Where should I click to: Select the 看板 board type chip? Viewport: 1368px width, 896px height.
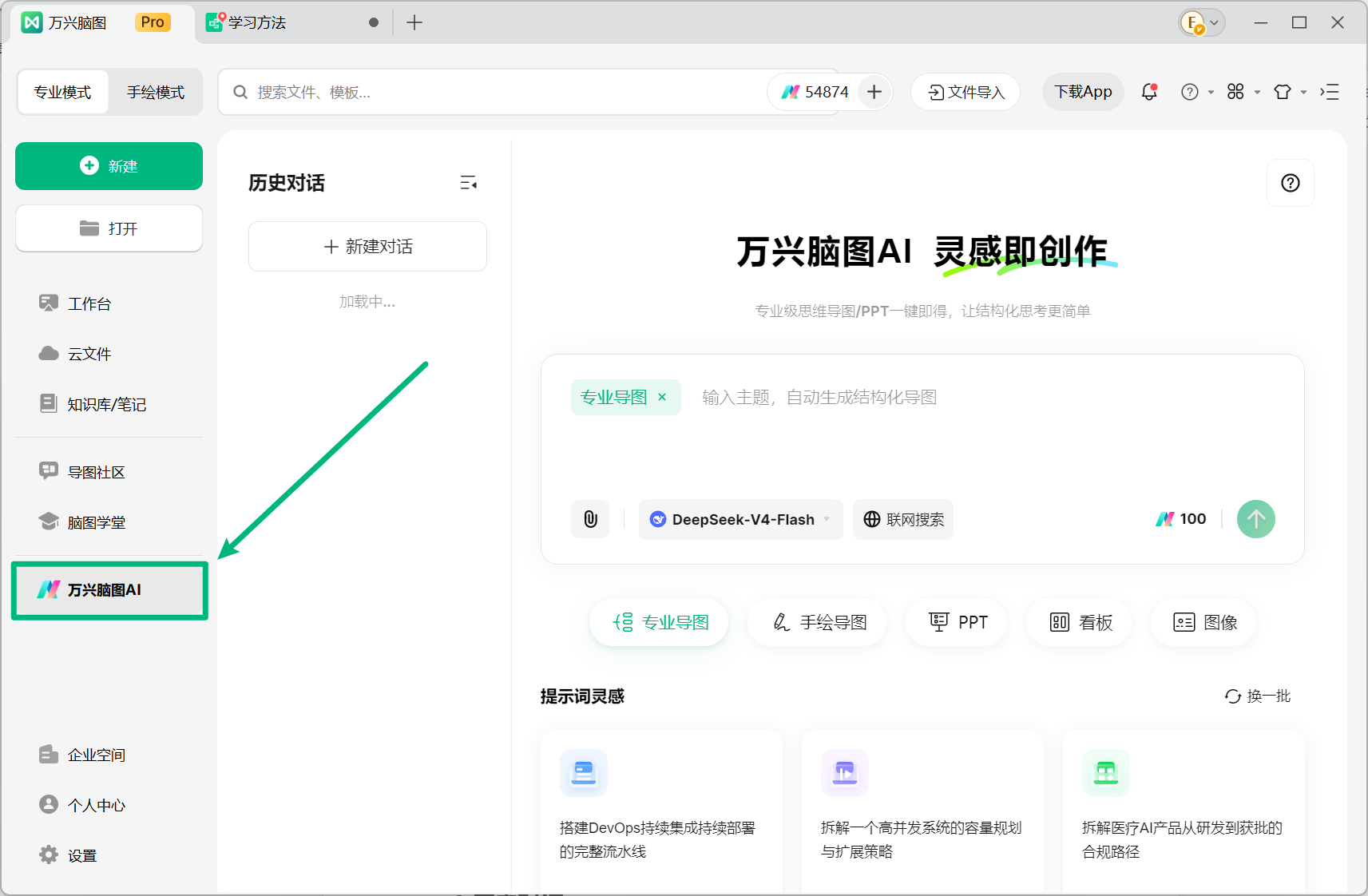pyautogui.click(x=1079, y=622)
